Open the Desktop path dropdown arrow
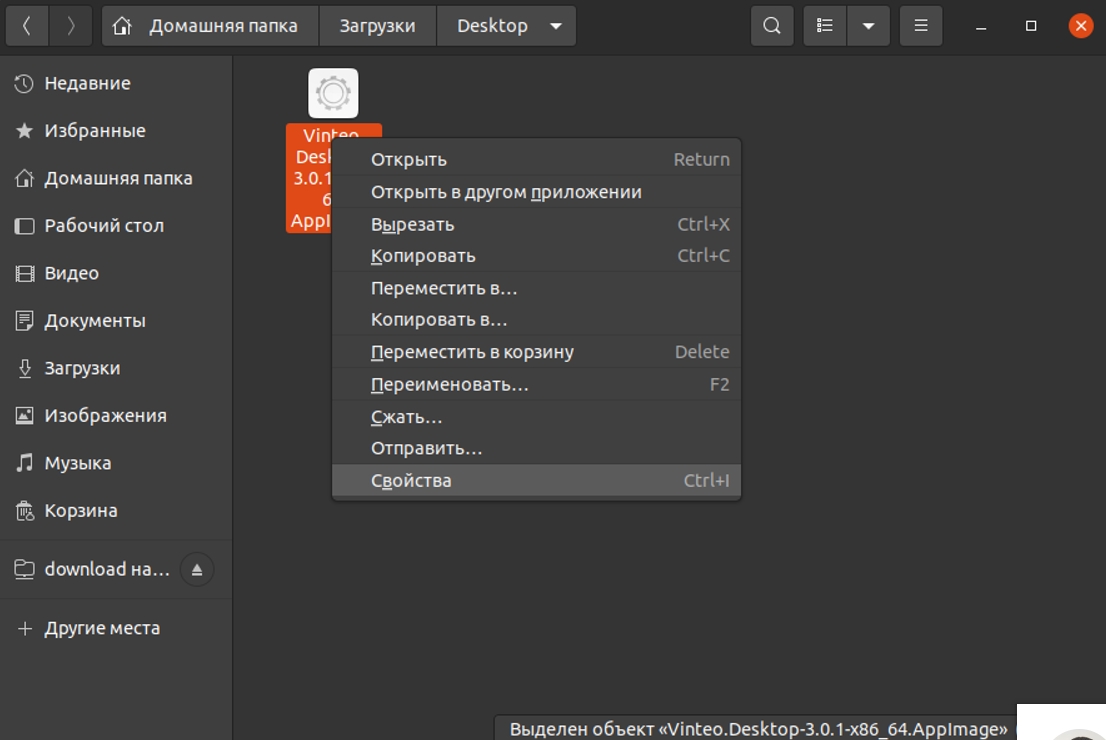 click(556, 26)
